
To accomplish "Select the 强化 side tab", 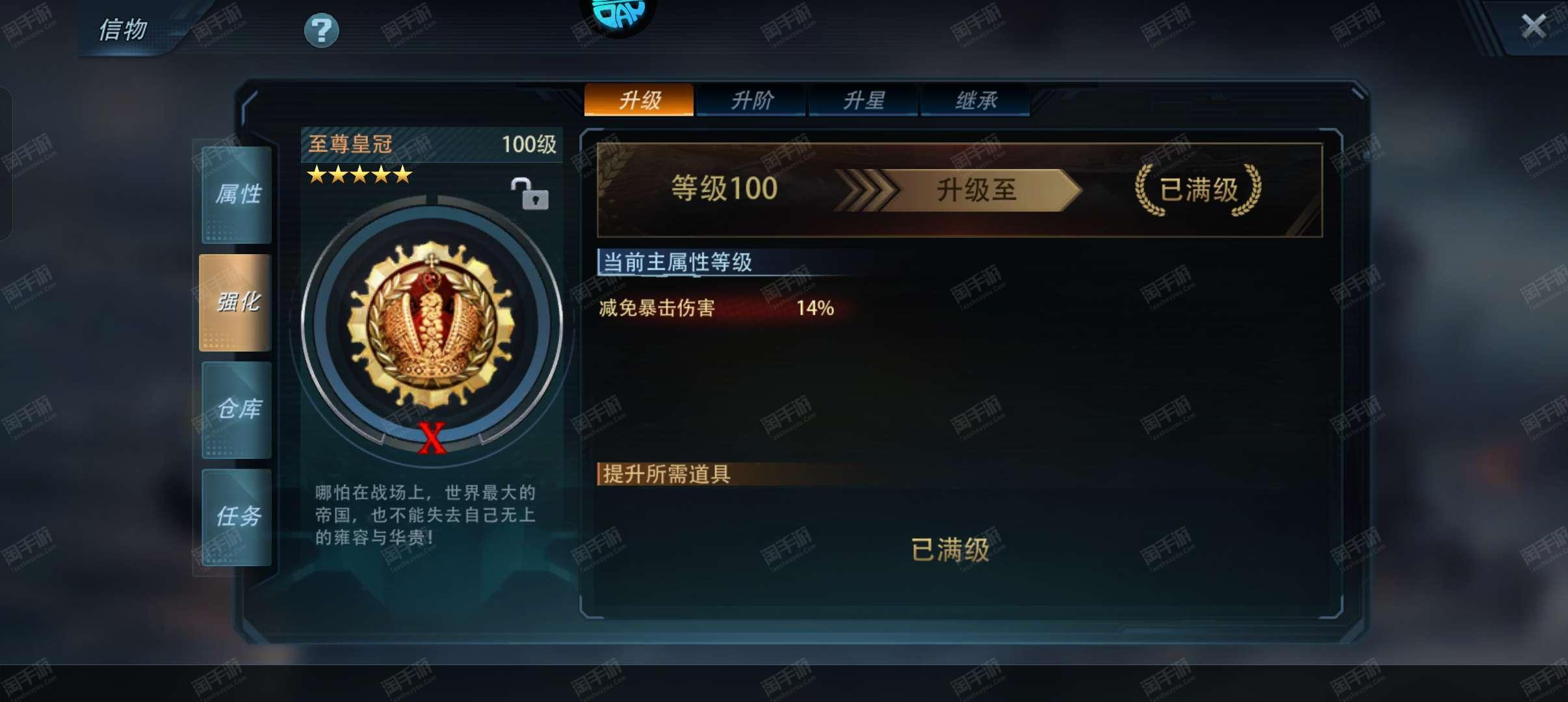I will 236,303.
